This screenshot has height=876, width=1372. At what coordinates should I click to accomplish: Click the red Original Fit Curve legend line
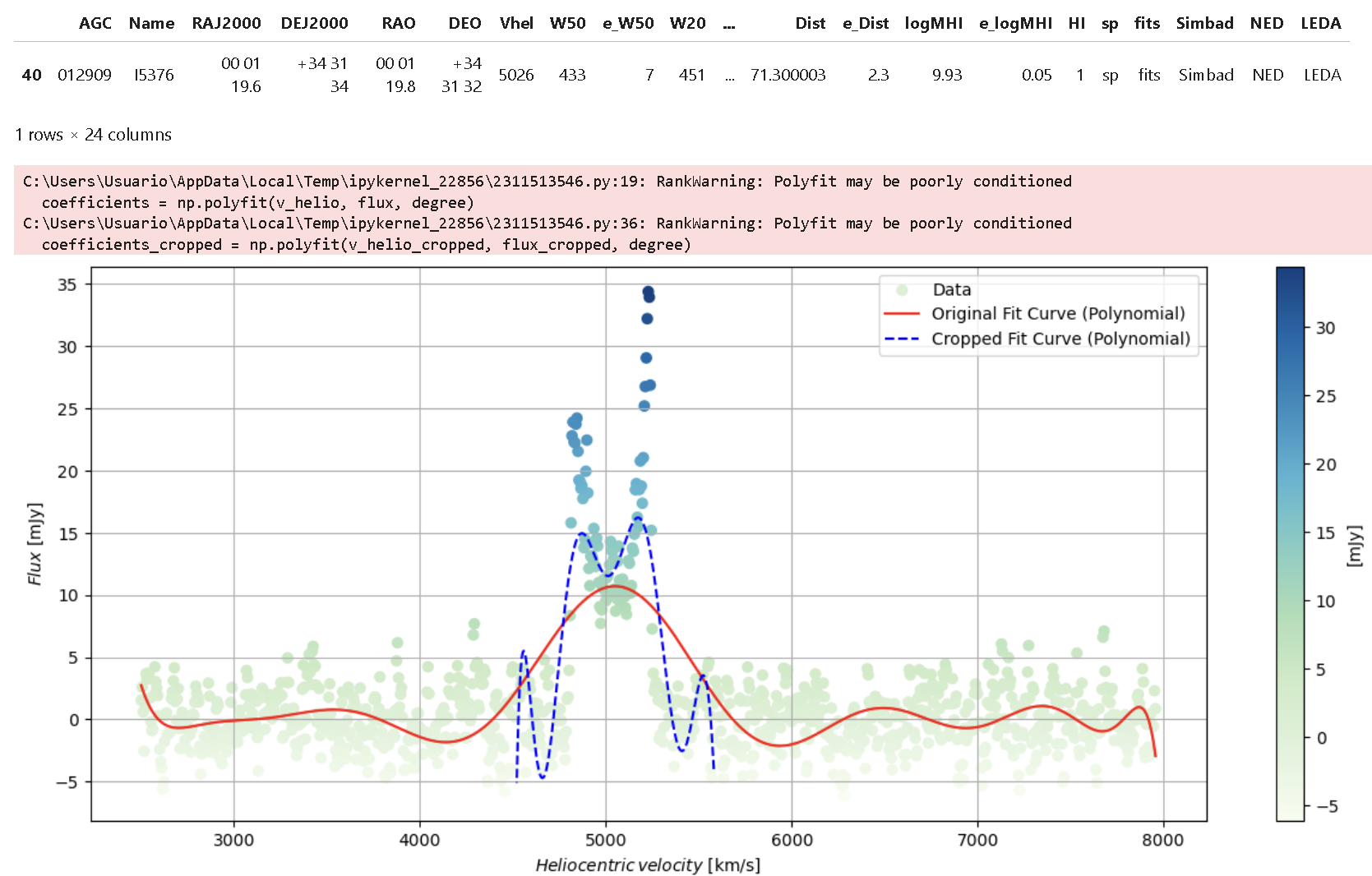(x=901, y=314)
